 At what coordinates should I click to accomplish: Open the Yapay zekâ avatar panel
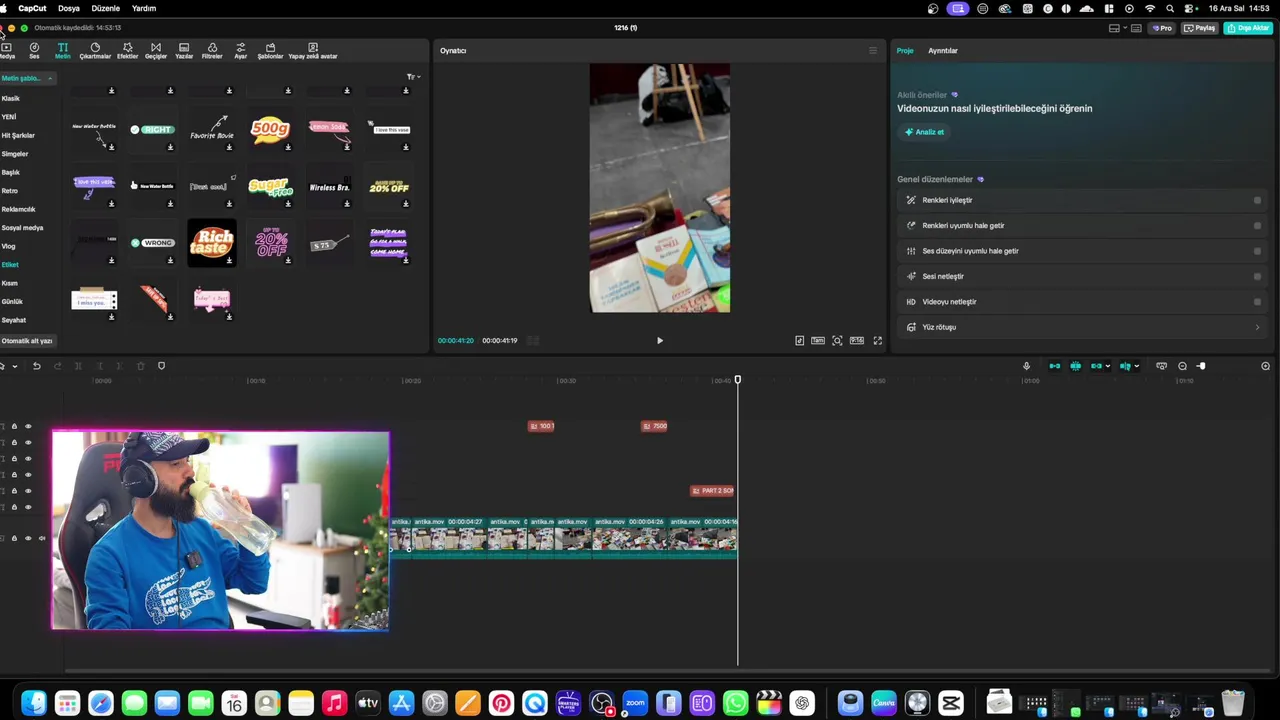click(x=313, y=50)
